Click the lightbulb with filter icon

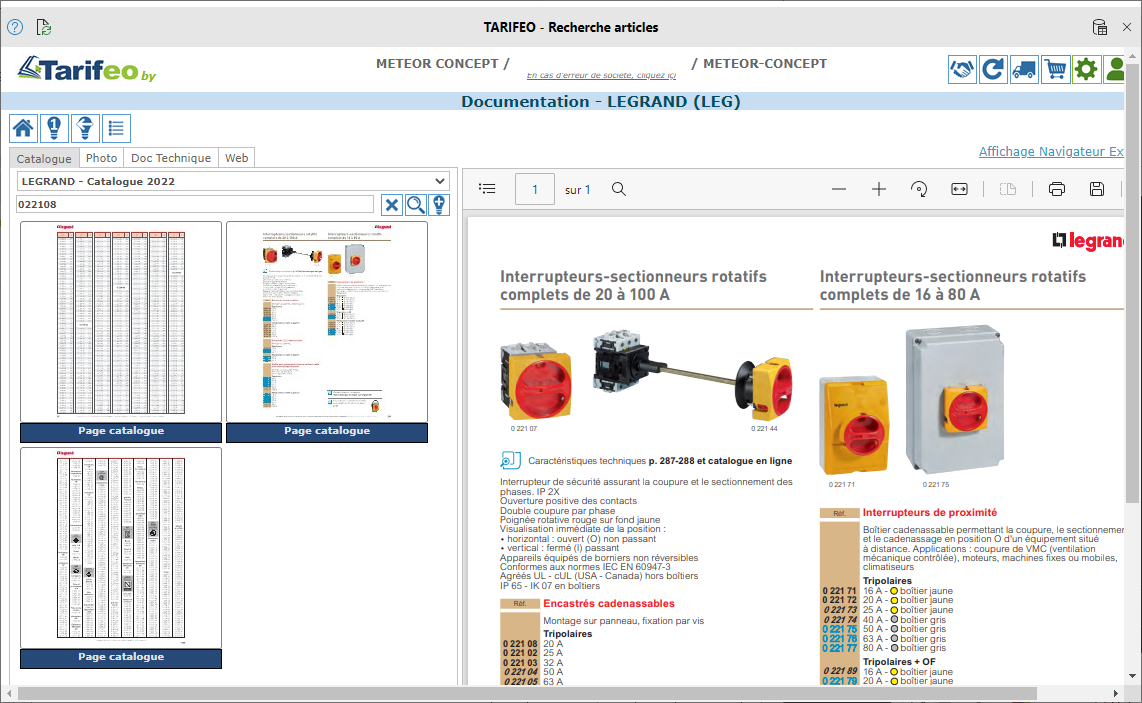pyautogui.click(x=85, y=129)
